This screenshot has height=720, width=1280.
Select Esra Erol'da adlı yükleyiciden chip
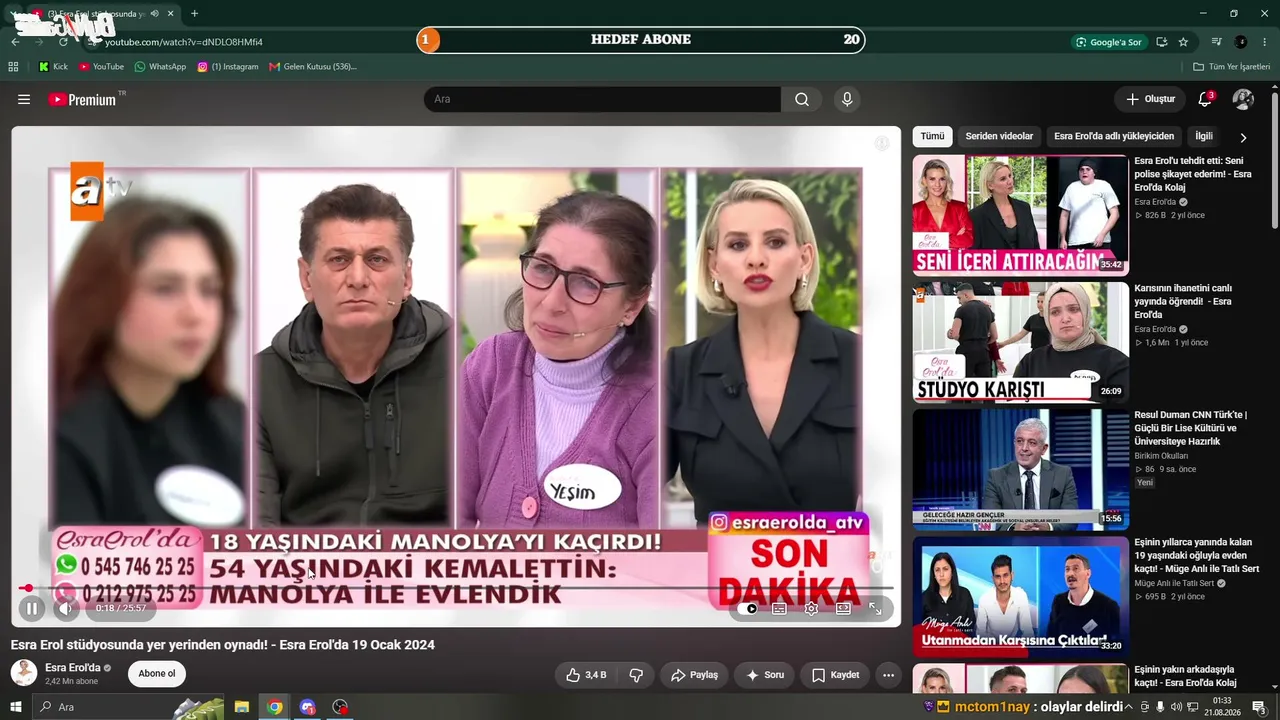(1114, 136)
